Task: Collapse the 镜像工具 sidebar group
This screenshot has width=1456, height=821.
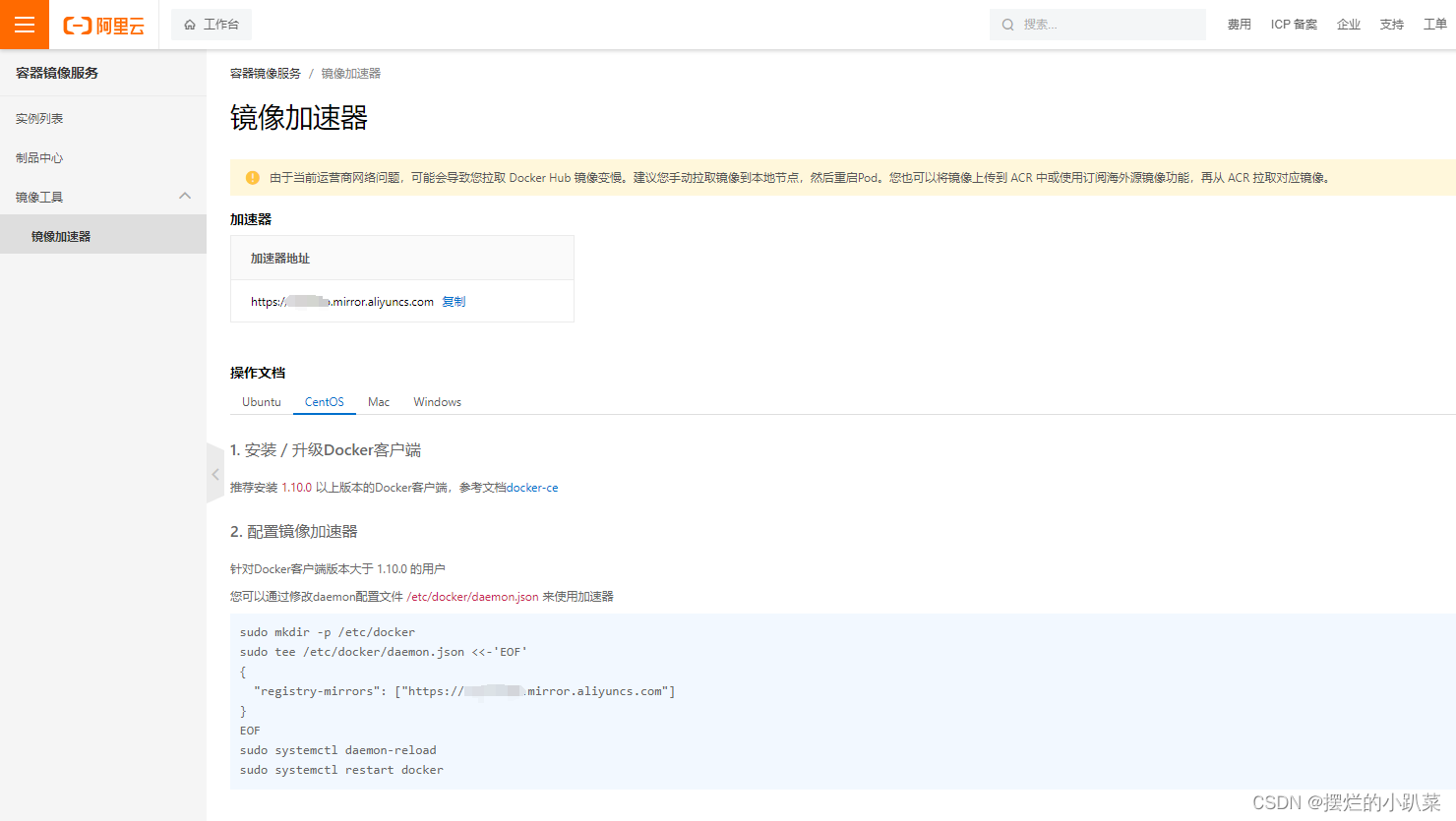Action: [x=185, y=197]
